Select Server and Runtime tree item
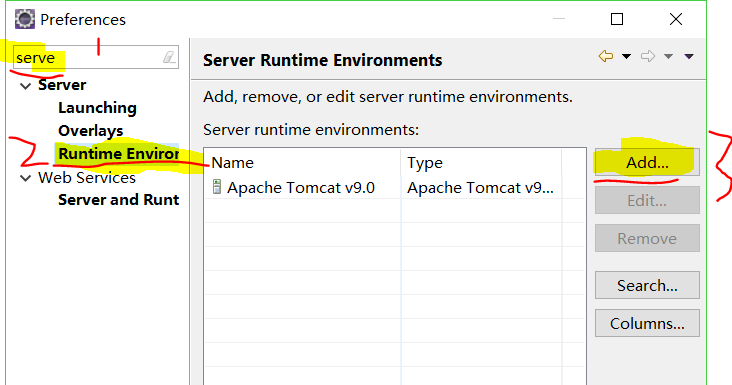 pyautogui.click(x=119, y=200)
